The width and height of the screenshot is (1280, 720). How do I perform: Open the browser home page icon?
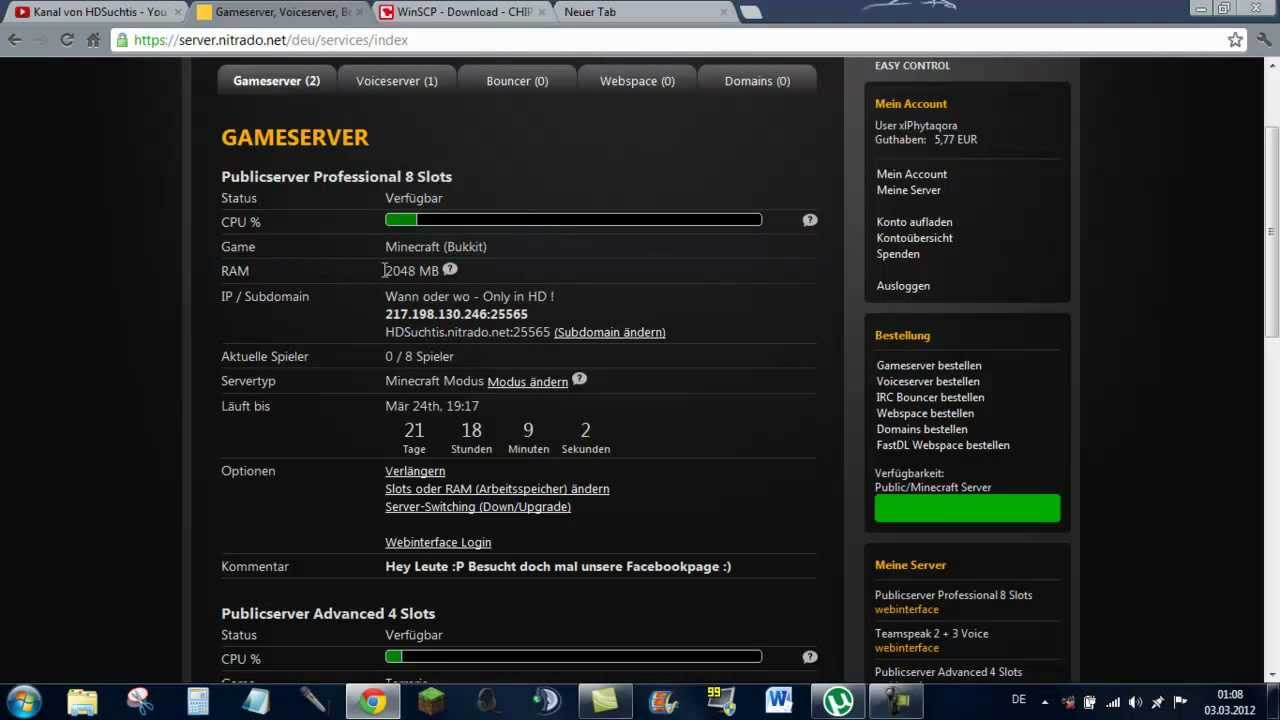[93, 40]
